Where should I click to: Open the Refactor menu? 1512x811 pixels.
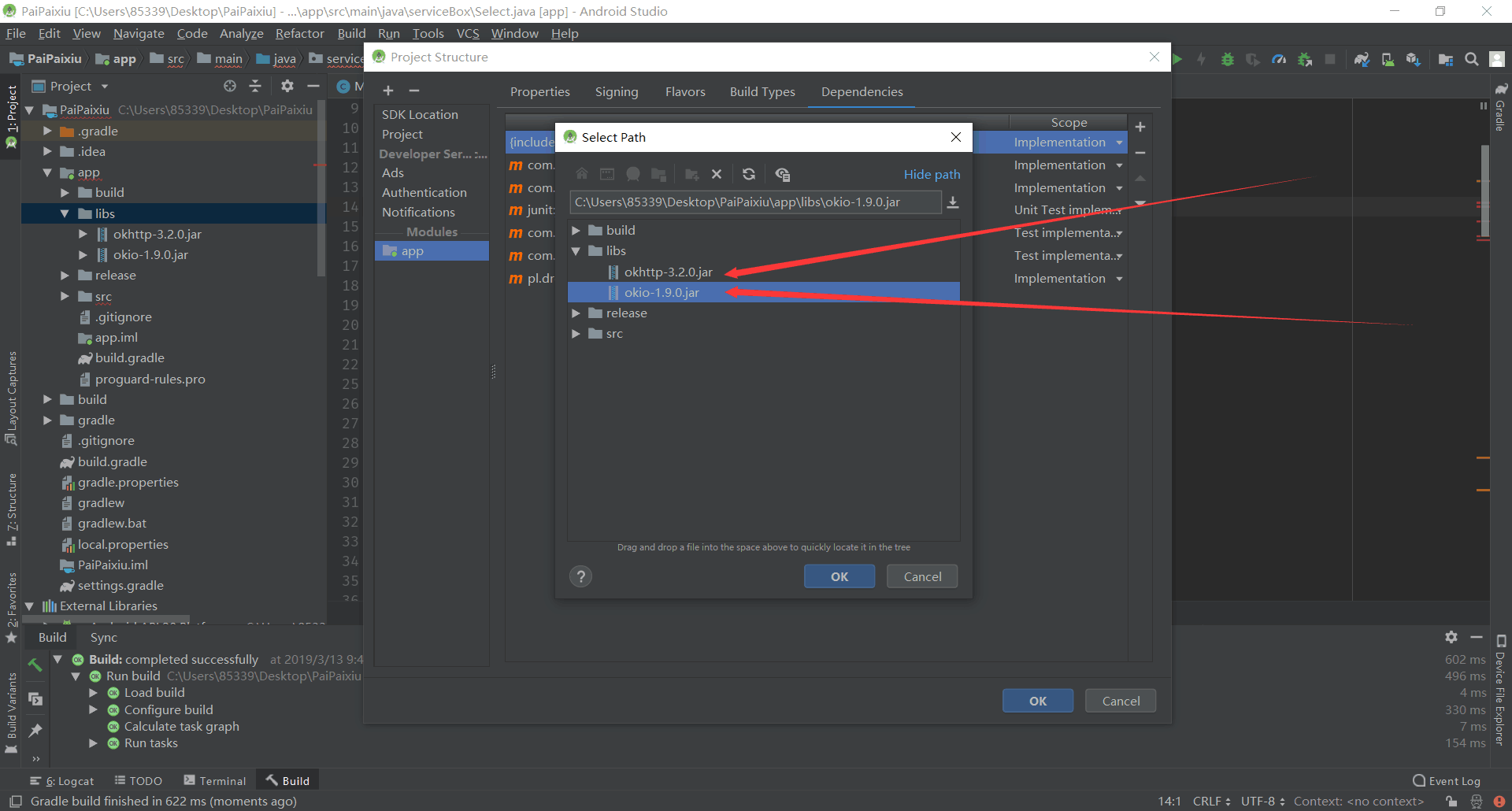(x=299, y=33)
